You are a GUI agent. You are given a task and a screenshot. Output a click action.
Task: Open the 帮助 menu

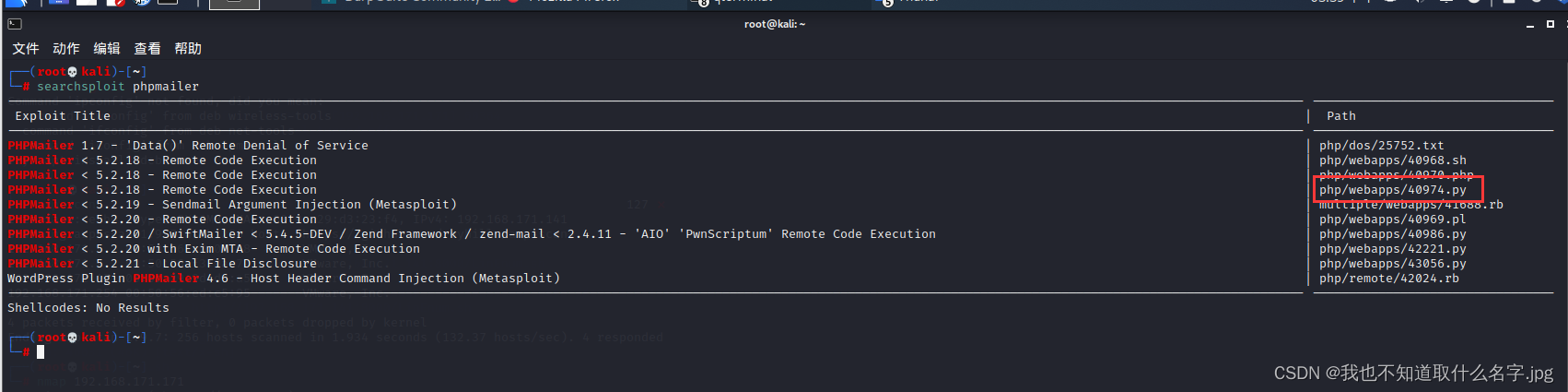pos(188,49)
